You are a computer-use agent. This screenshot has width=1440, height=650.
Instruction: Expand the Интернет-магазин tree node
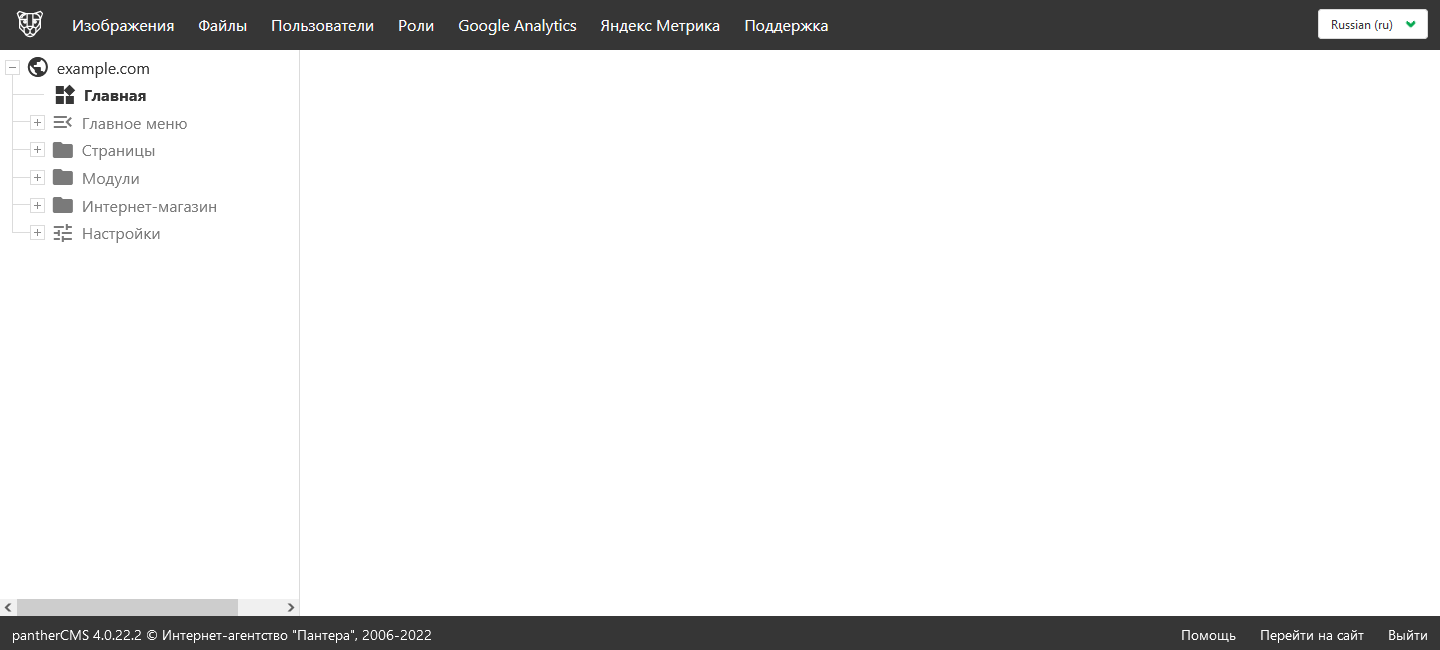pyautogui.click(x=37, y=206)
